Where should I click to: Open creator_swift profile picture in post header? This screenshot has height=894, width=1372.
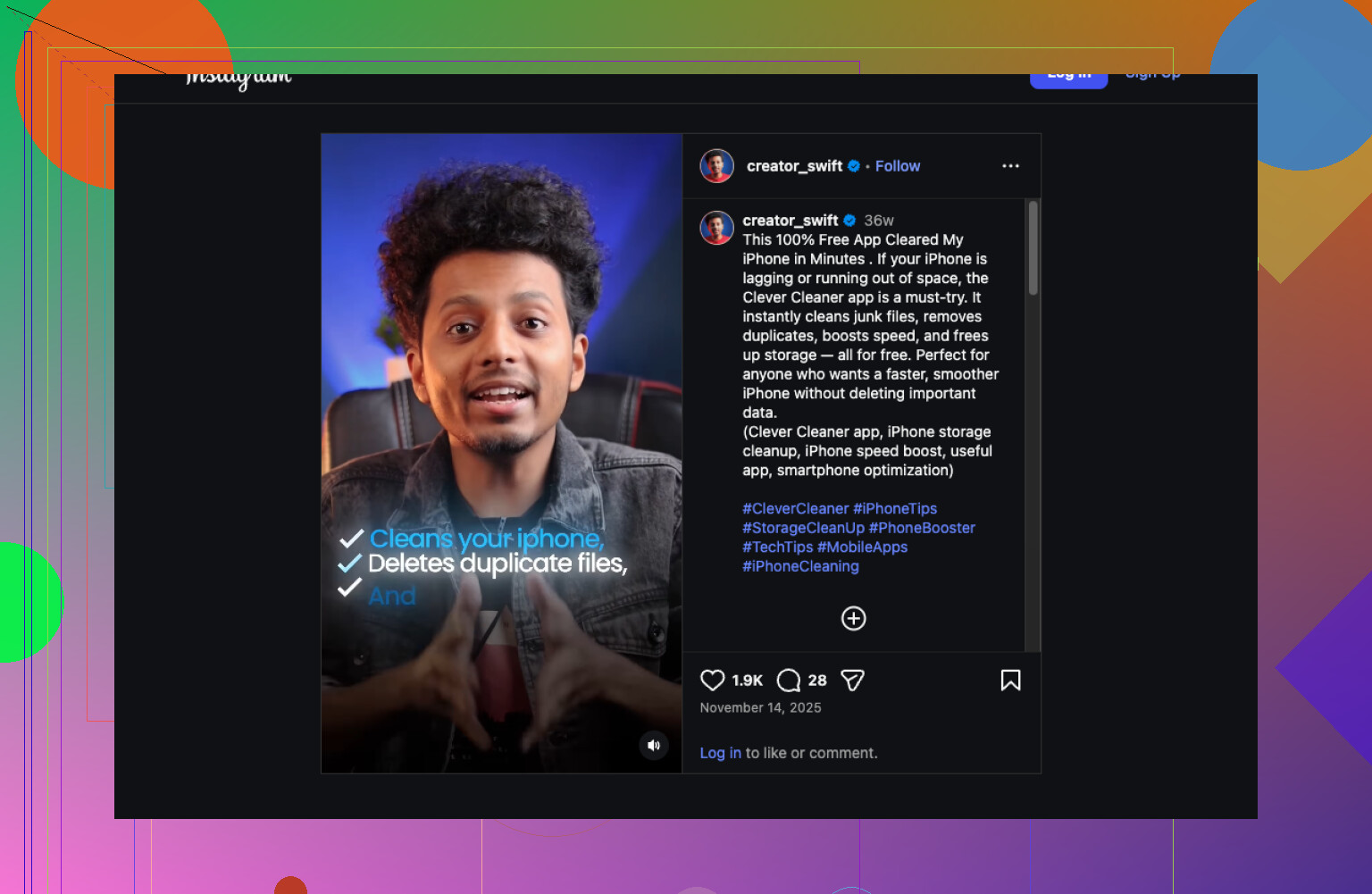coord(716,166)
